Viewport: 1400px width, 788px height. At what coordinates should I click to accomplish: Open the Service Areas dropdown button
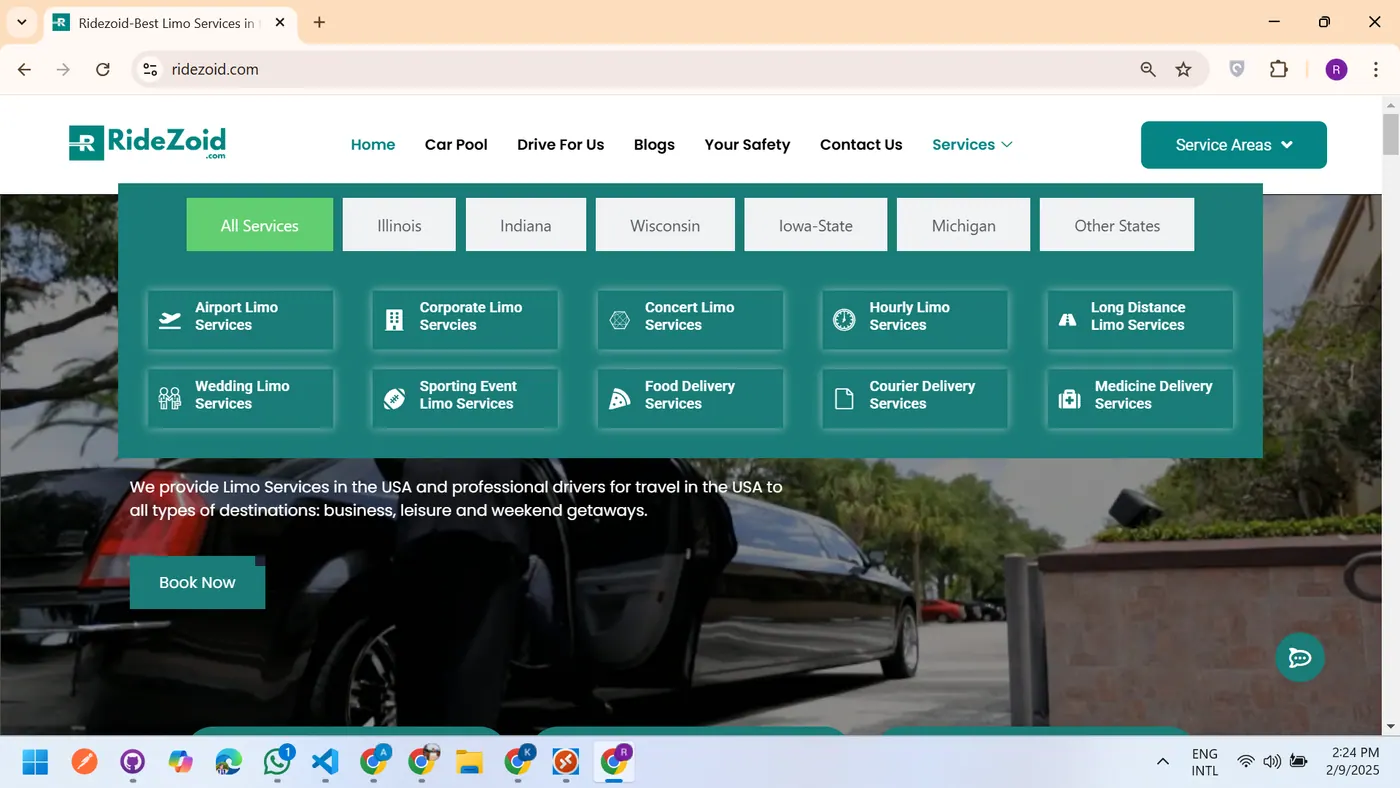tap(1234, 145)
